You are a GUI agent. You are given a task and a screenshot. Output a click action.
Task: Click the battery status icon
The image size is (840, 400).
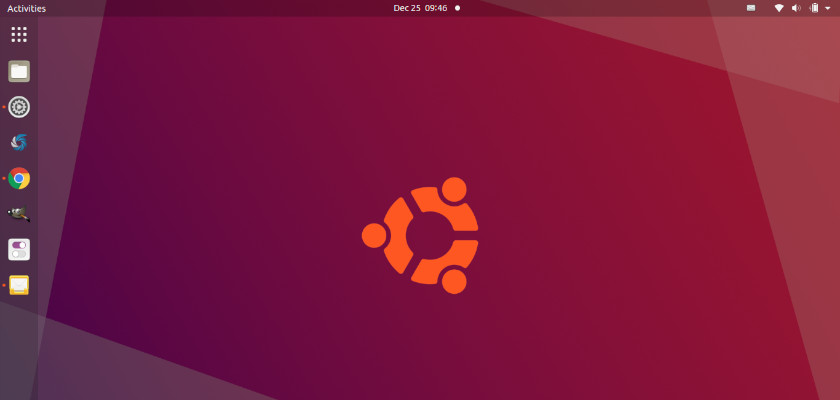coord(814,8)
